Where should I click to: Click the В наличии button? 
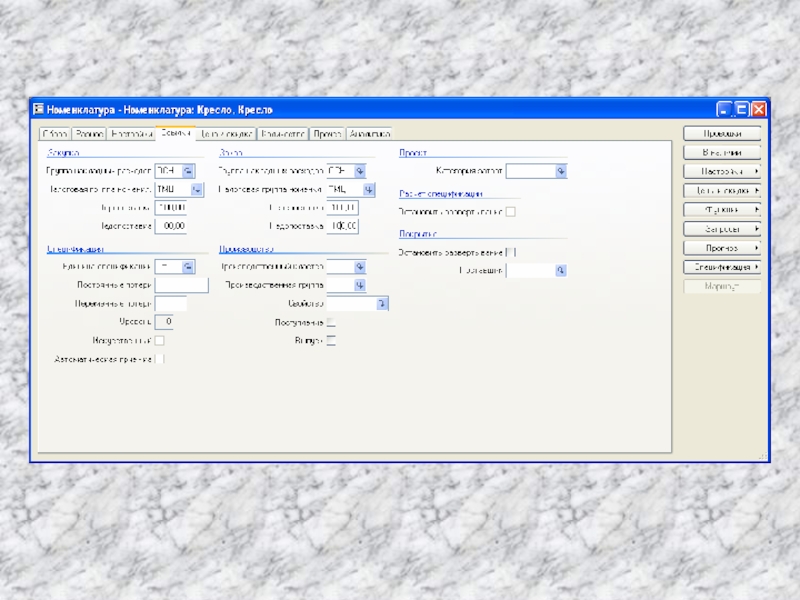pos(722,153)
